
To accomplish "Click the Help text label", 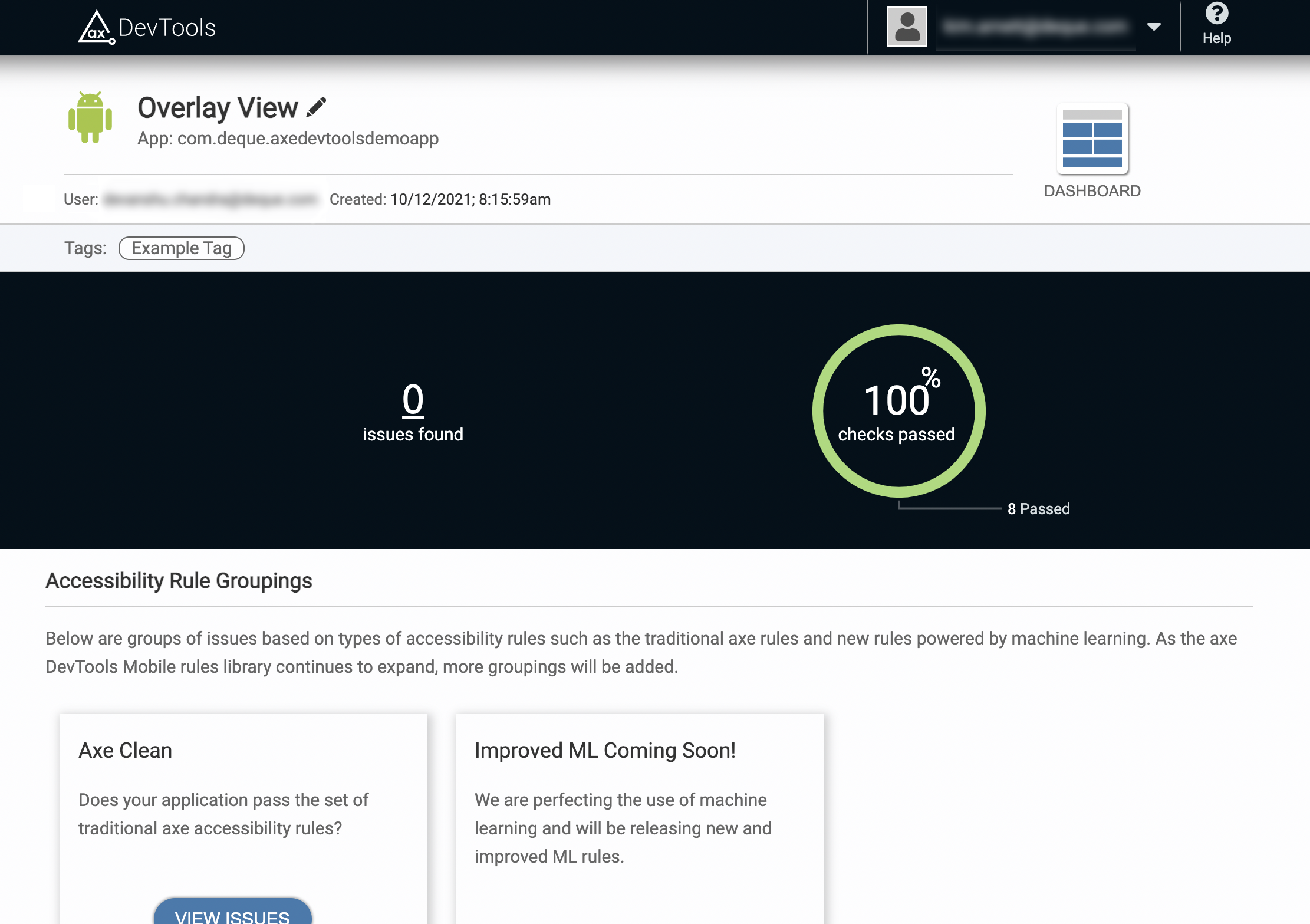I will (x=1216, y=38).
